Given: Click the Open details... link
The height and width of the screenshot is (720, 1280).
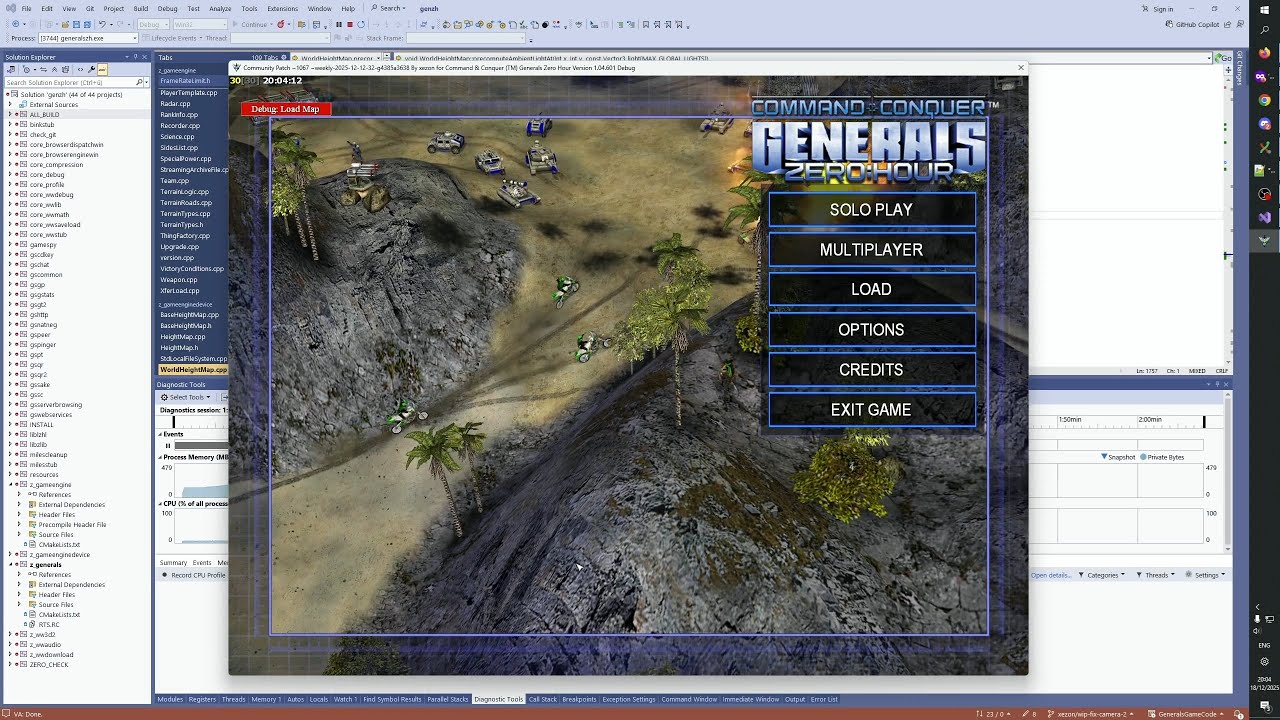Looking at the screenshot, I should click(1051, 575).
